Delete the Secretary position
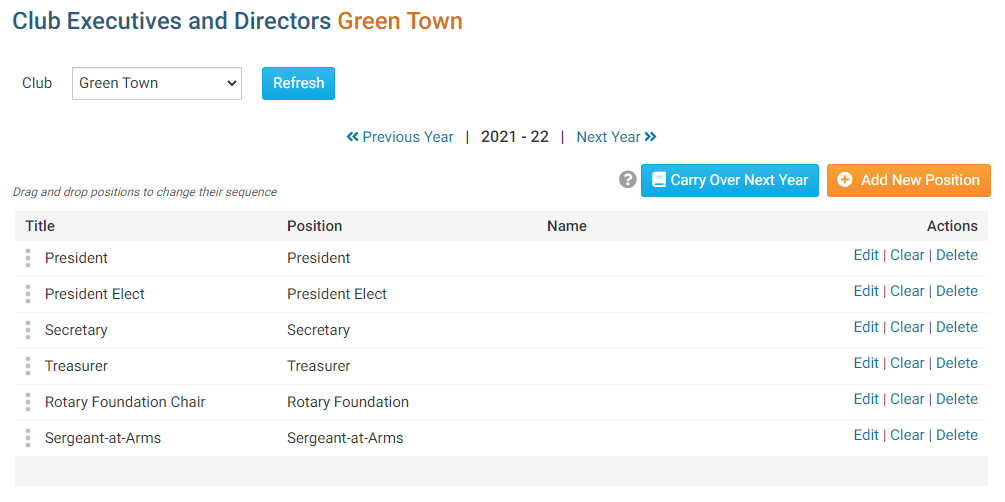The image size is (1005, 502). pos(956,327)
